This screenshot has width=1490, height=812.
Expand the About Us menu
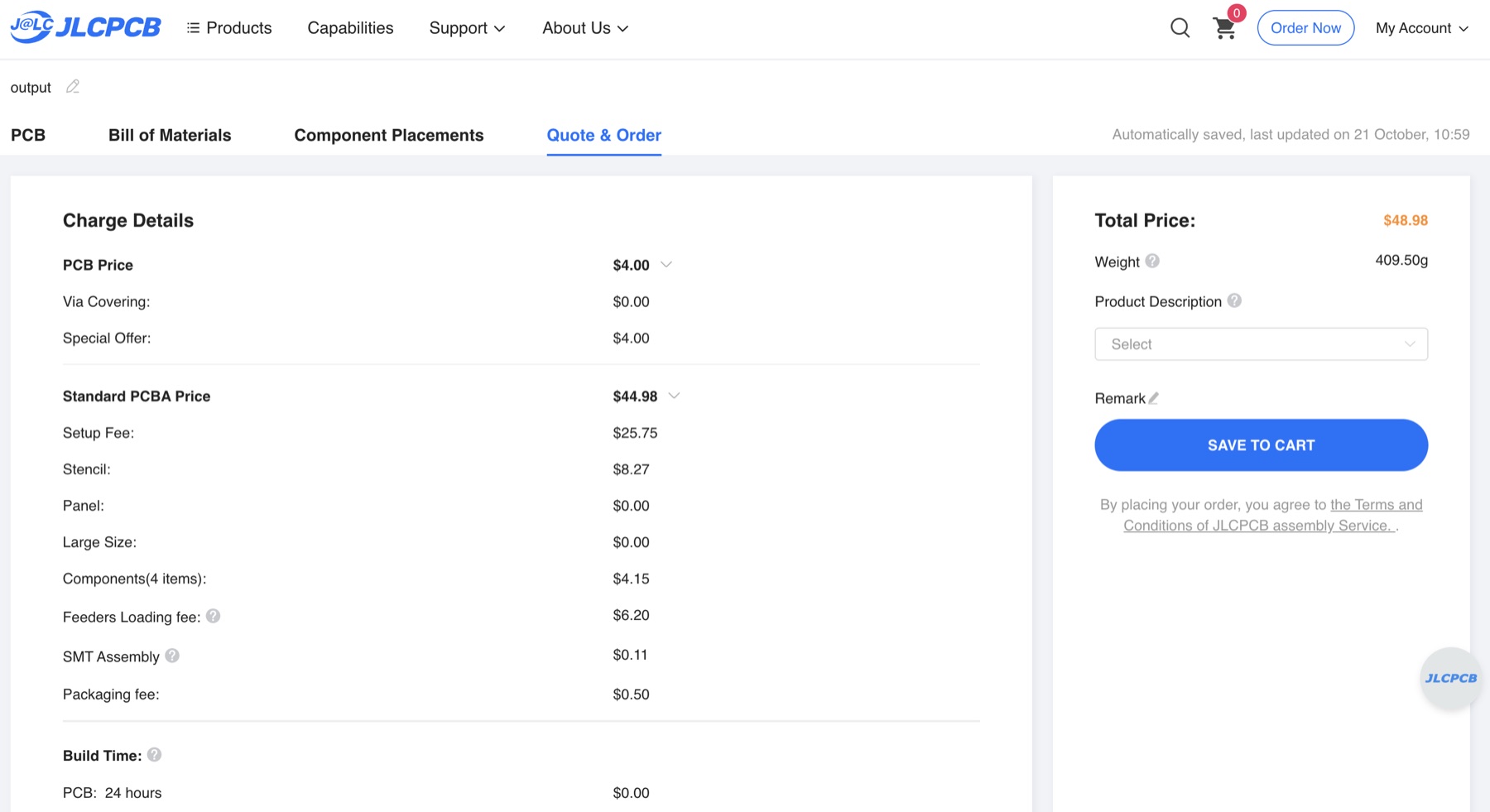tap(585, 28)
